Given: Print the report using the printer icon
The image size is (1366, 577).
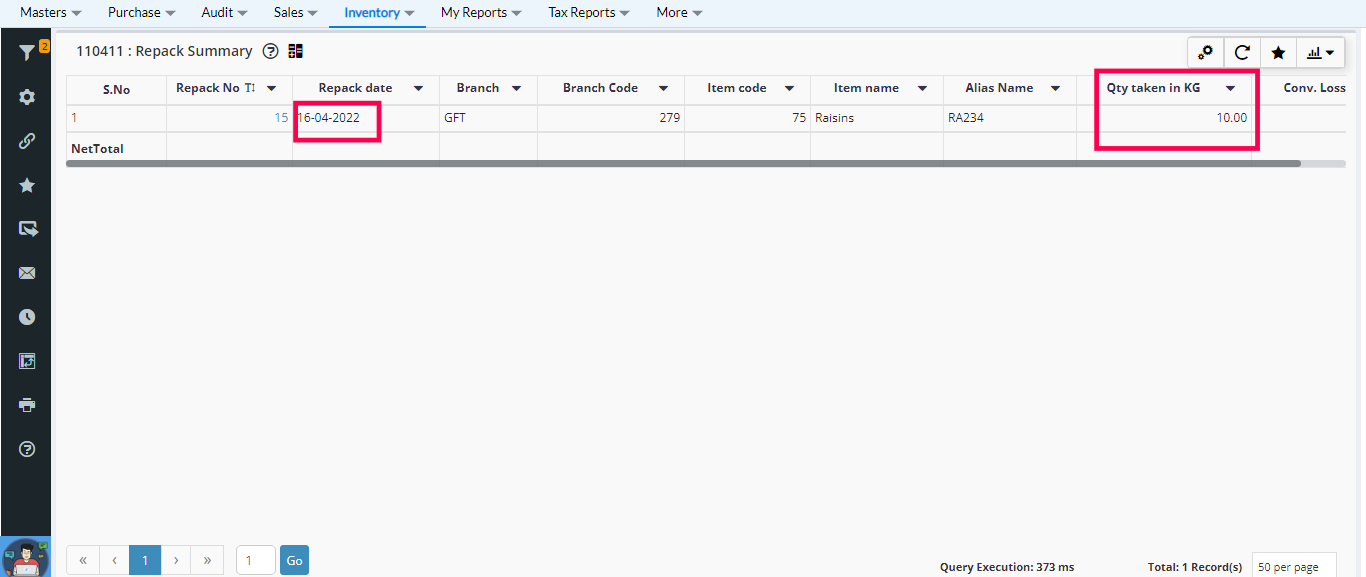Looking at the screenshot, I should (x=27, y=405).
